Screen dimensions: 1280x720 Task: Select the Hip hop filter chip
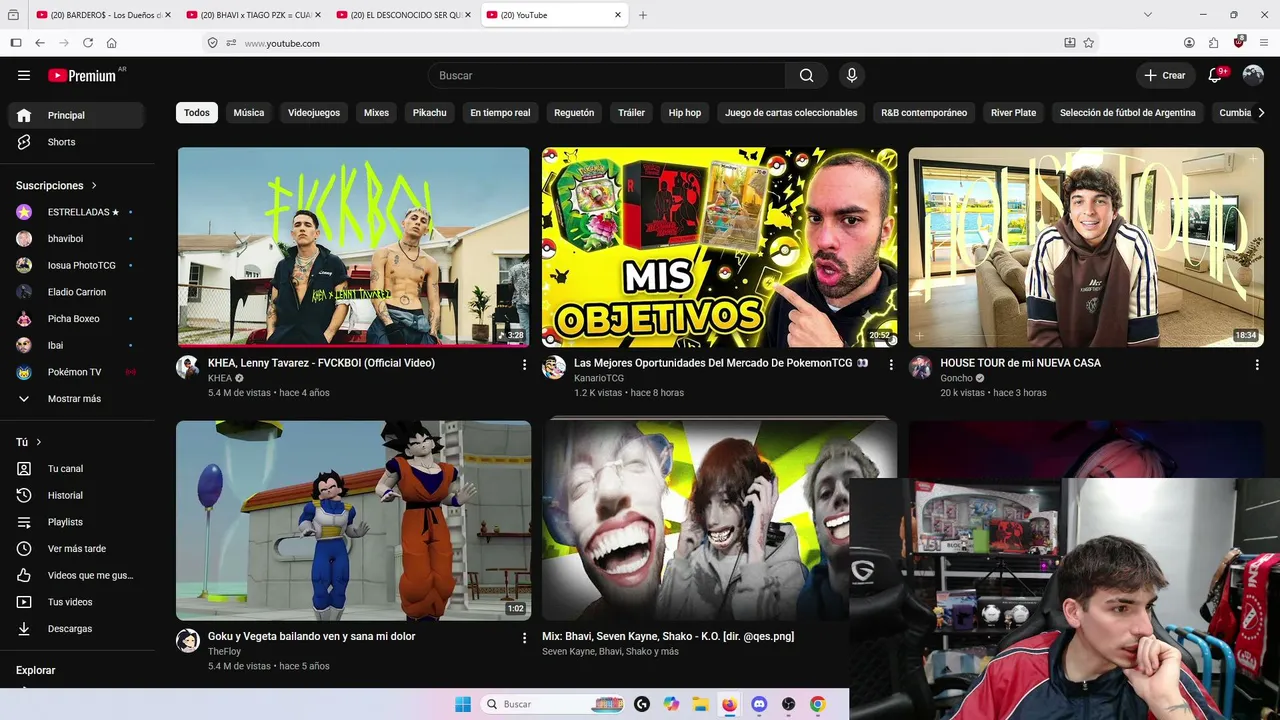click(685, 113)
